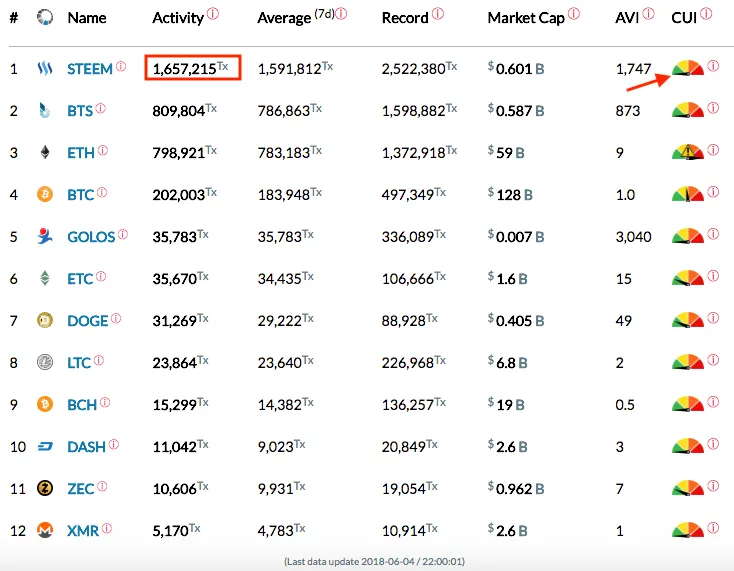The height and width of the screenshot is (571, 734).
Task: Sort by the CUI column header
Action: [684, 18]
